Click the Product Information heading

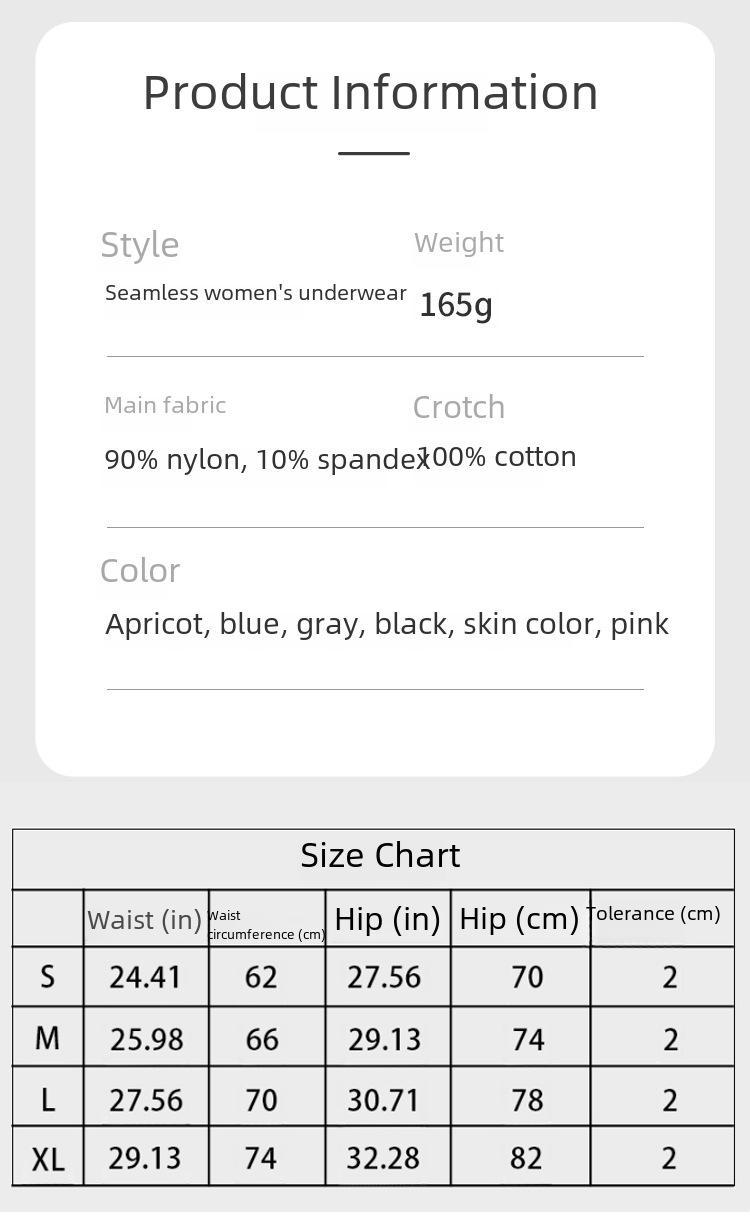[371, 92]
